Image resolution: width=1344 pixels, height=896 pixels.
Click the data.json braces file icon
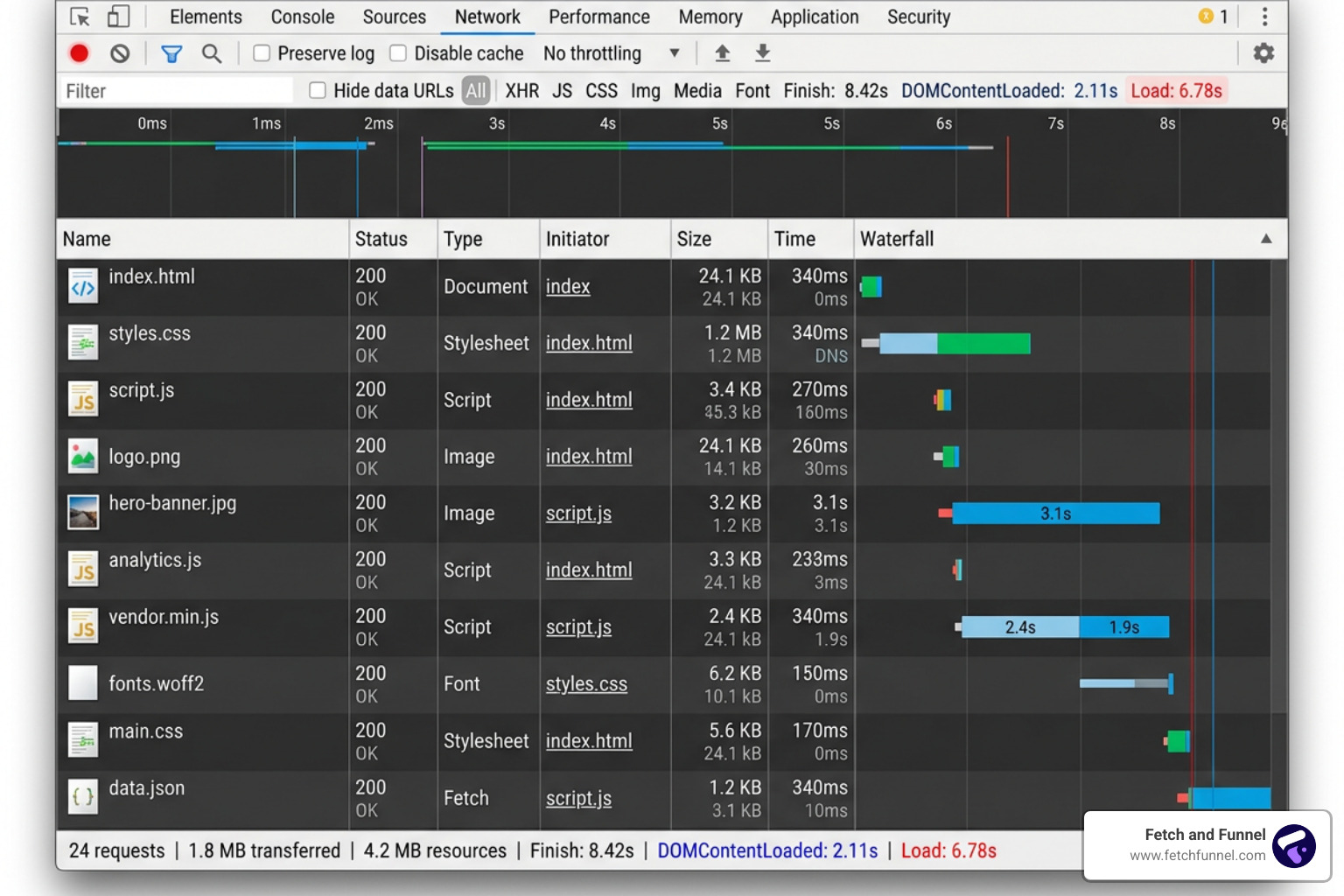(x=83, y=797)
